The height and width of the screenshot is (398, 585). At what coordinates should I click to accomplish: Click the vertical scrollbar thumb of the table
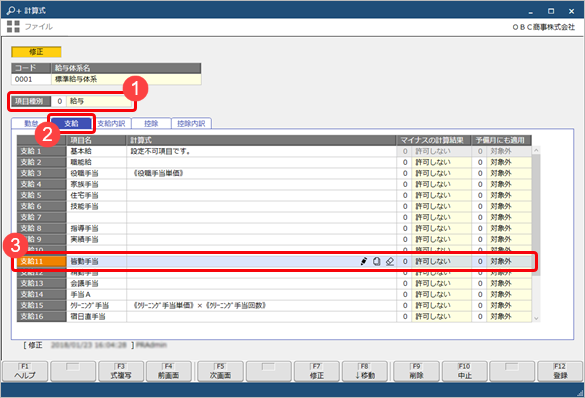tap(536, 214)
